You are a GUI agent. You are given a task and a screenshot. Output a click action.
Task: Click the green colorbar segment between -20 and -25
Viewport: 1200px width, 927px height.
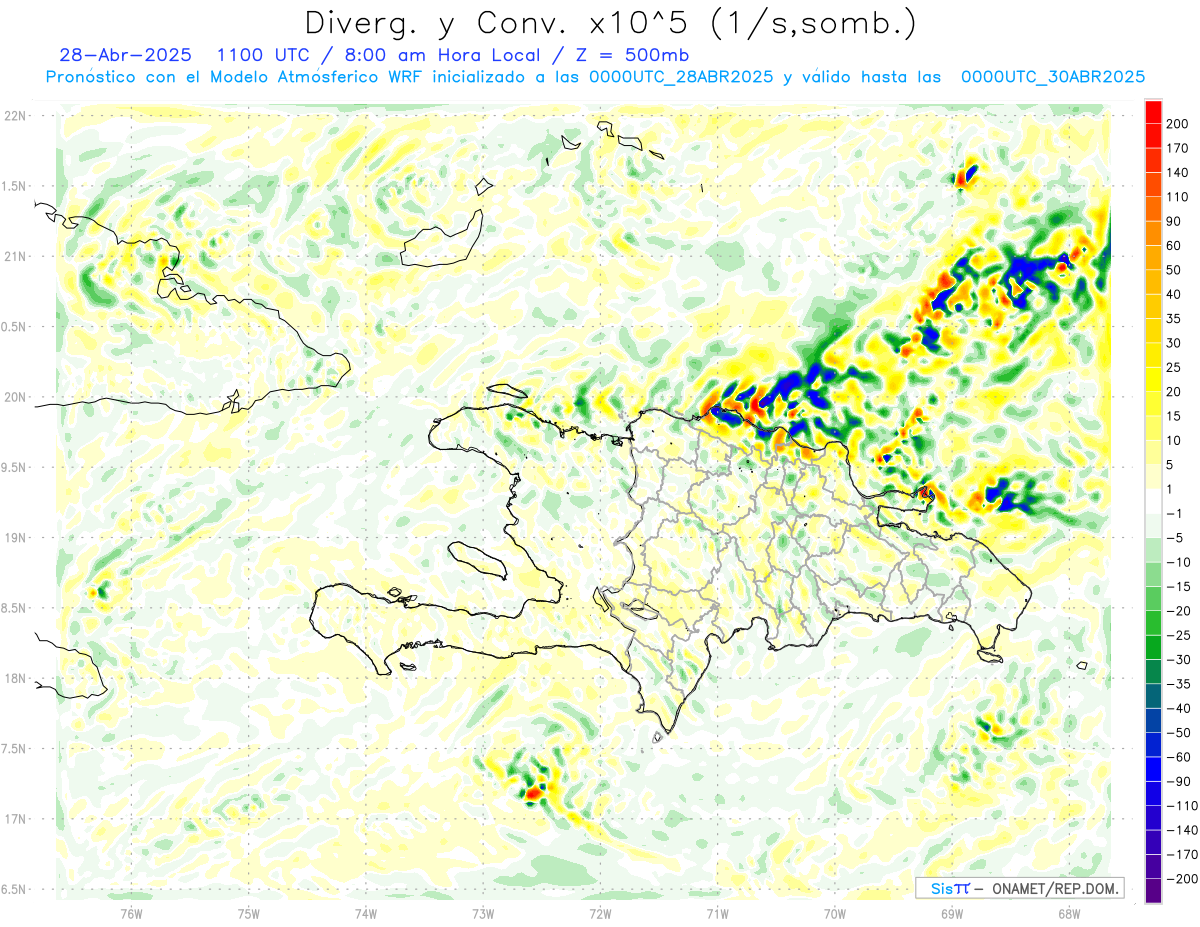[1153, 623]
